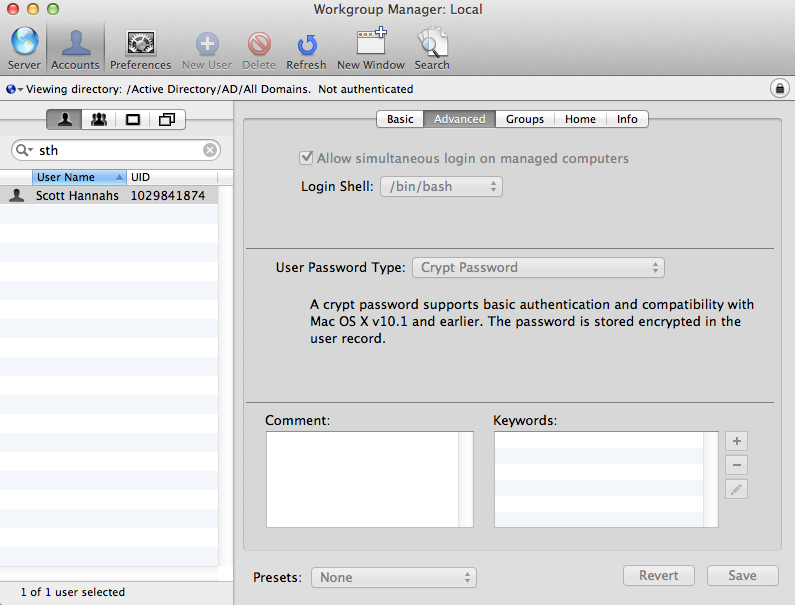Click the Keywords list box
The height and width of the screenshot is (605, 795).
599,479
